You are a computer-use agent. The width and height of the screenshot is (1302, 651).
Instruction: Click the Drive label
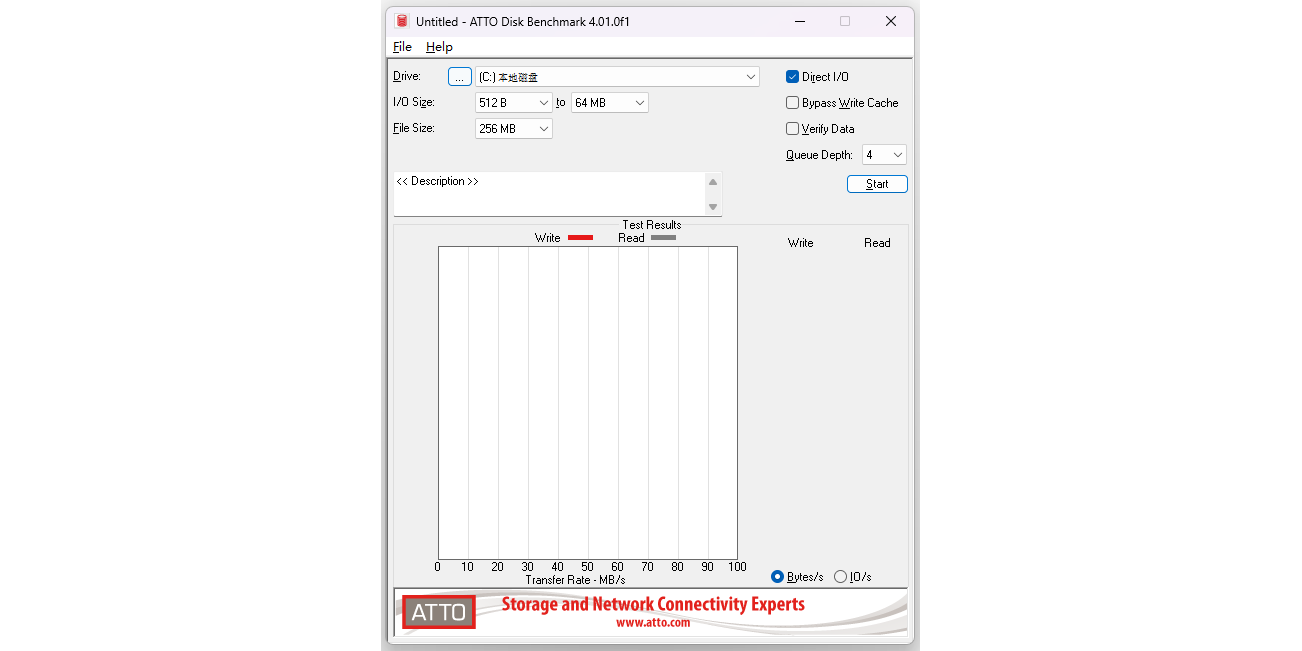point(407,76)
